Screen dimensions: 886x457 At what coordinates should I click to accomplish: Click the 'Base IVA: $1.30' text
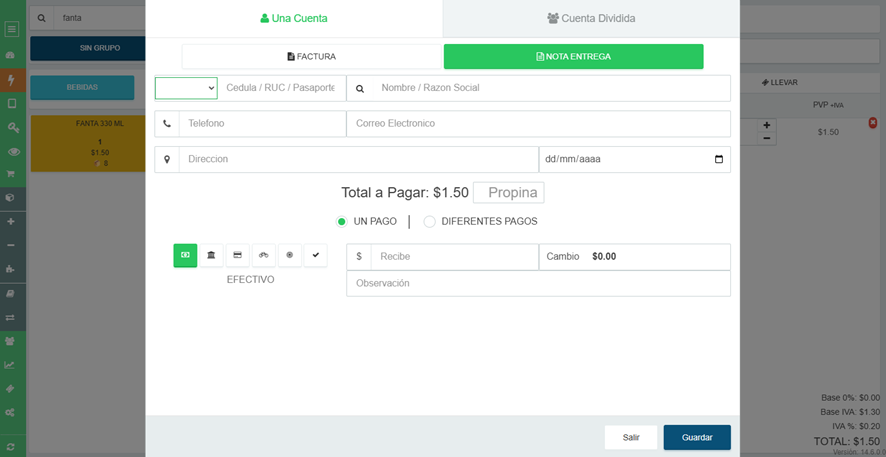850,412
